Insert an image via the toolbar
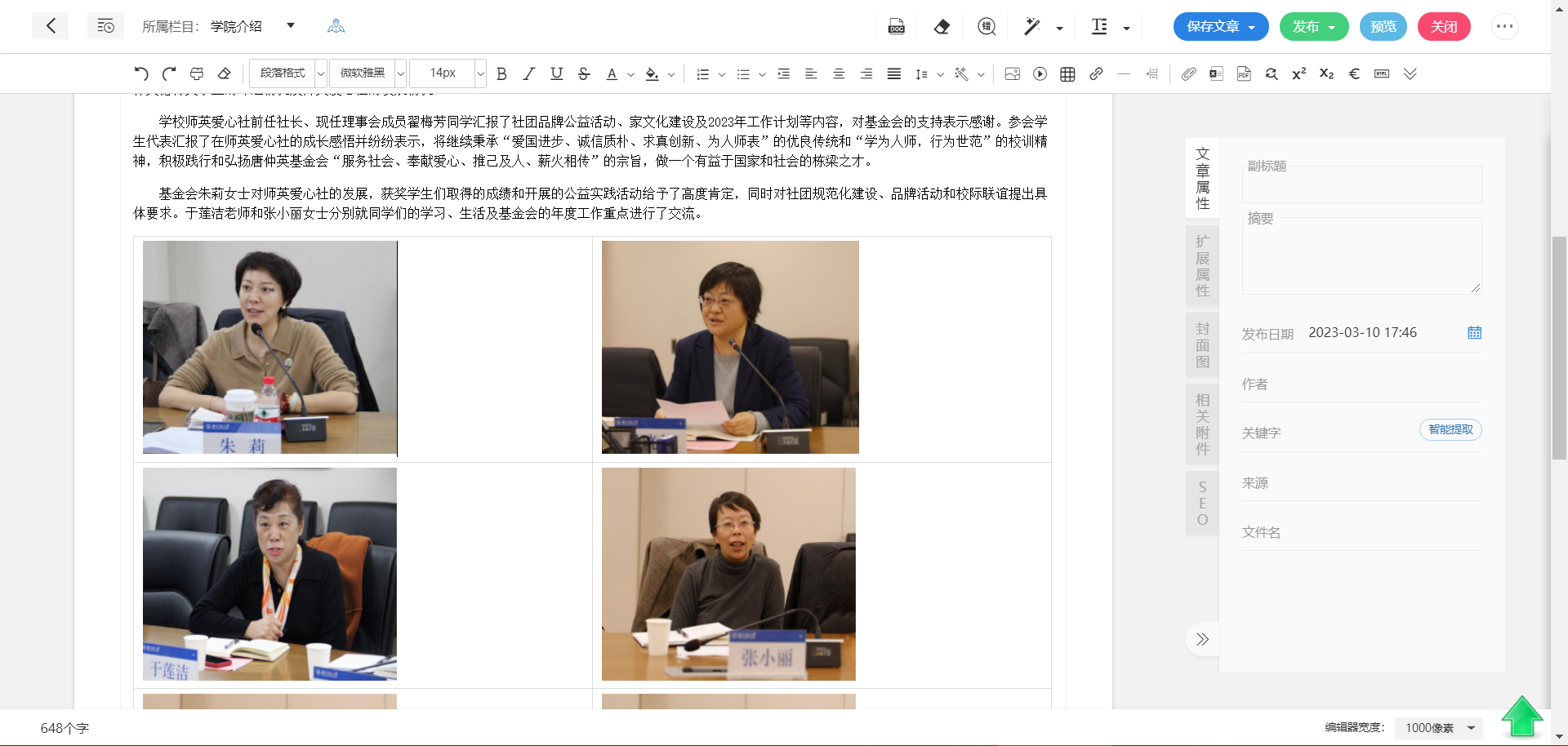This screenshot has width=1568, height=746. click(1012, 73)
